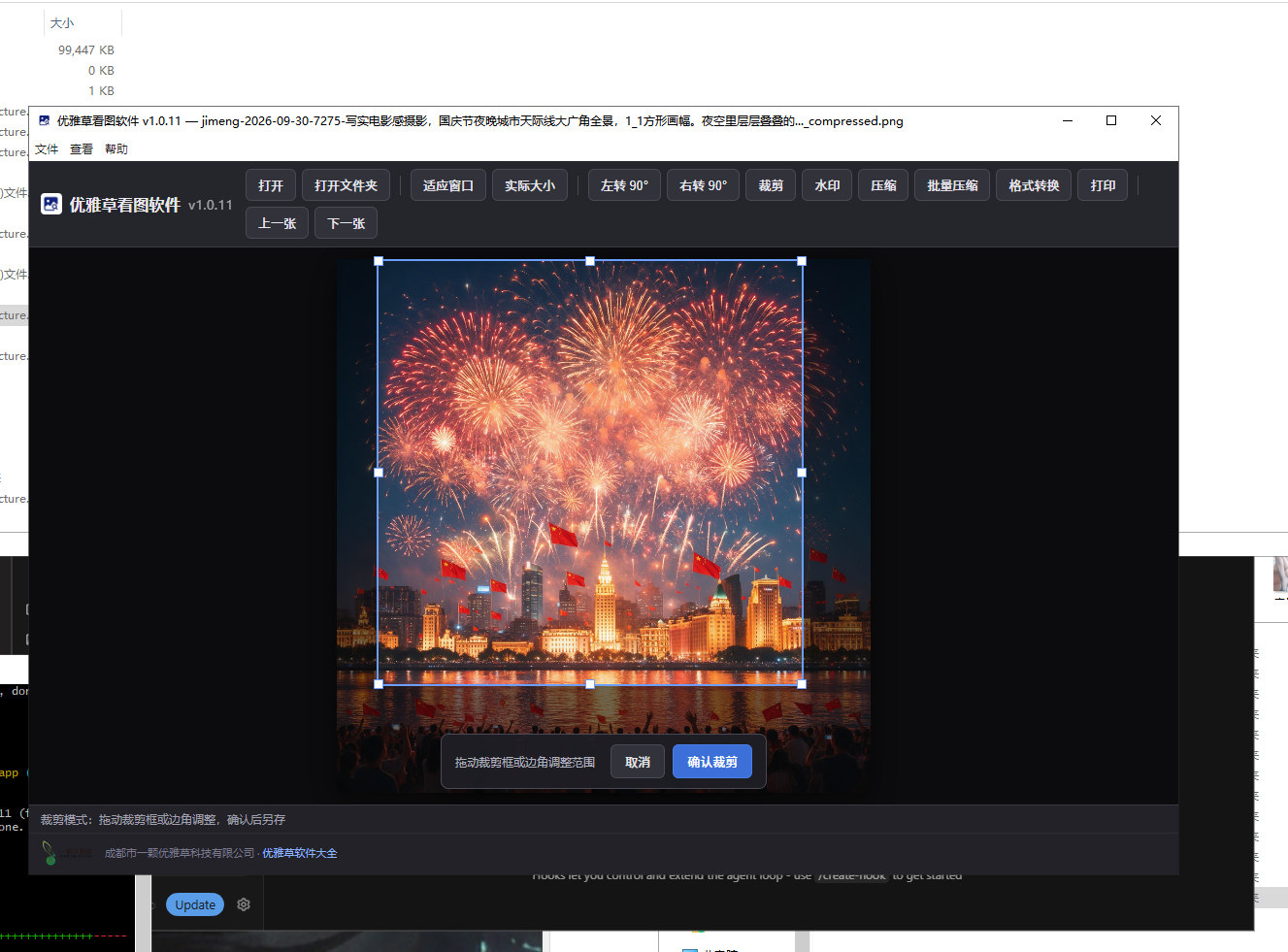
Task: Show image at 实际大小
Action: pos(530,185)
